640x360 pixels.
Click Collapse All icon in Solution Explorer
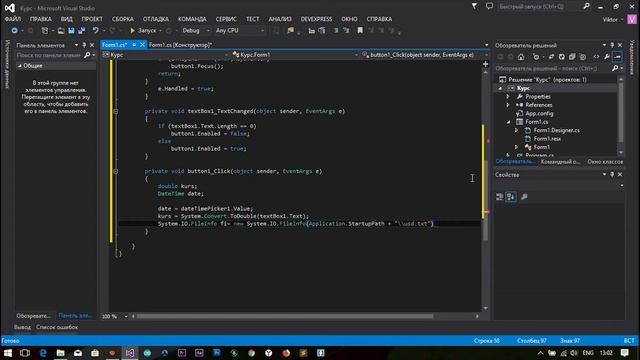coord(572,57)
